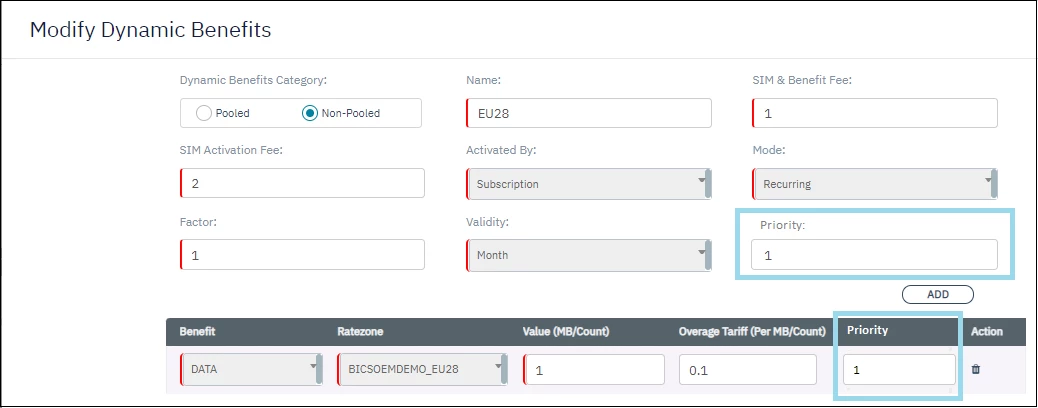
Task: Click the Benefit column header
Action: point(199,331)
